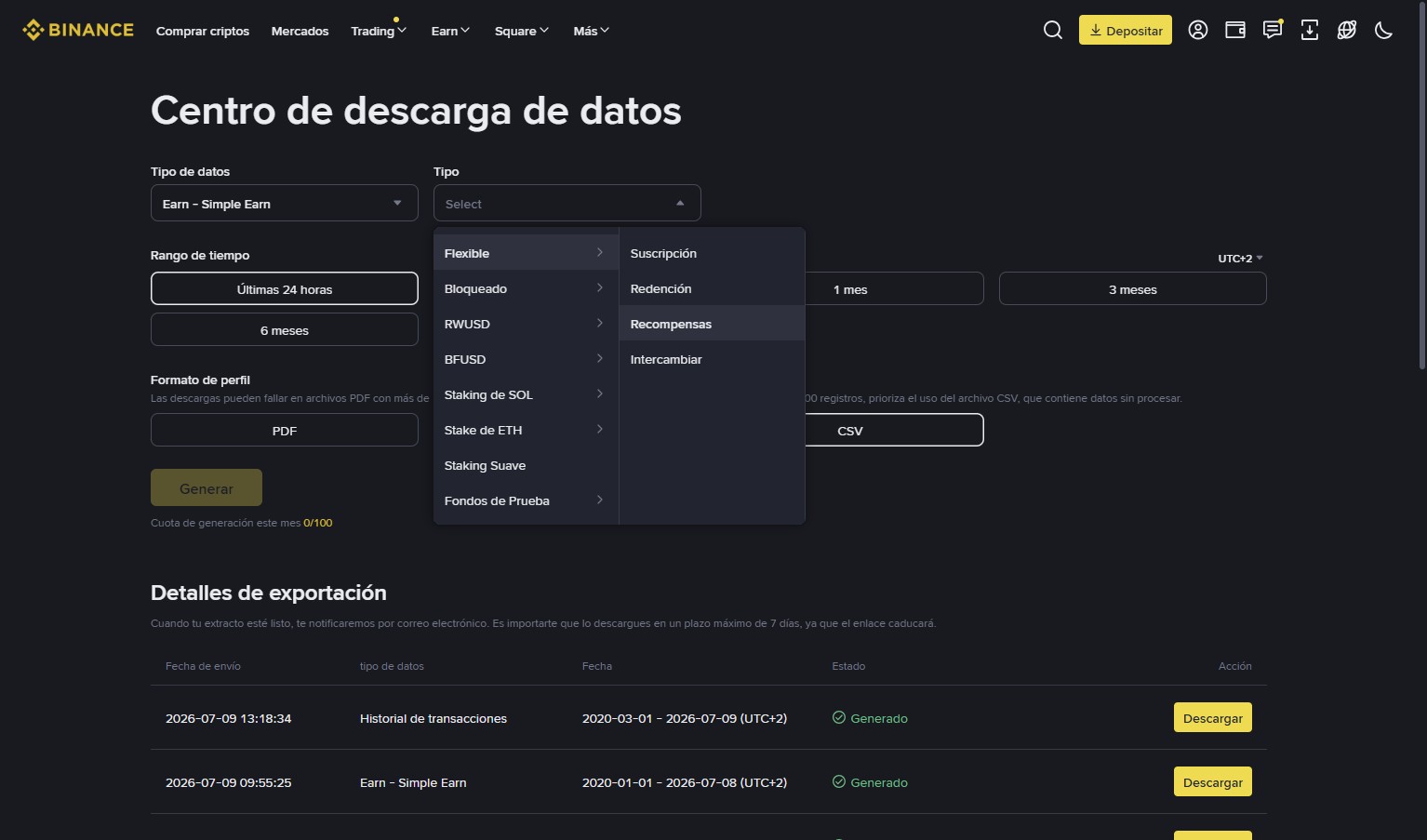Expand the Square navigation menu
This screenshot has width=1427, height=840.
pos(522,31)
